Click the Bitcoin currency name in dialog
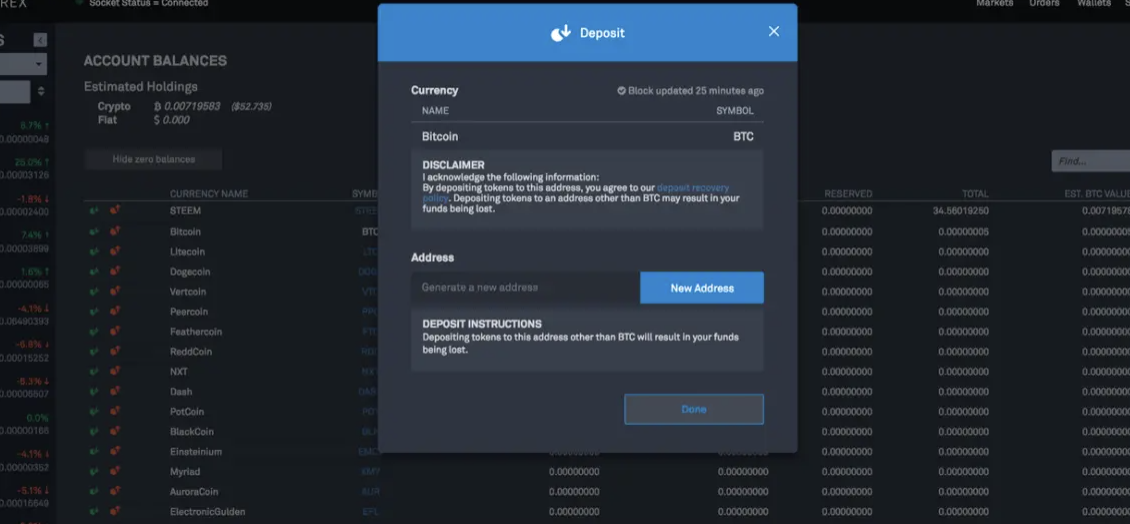The image size is (1130, 524). pos(440,136)
